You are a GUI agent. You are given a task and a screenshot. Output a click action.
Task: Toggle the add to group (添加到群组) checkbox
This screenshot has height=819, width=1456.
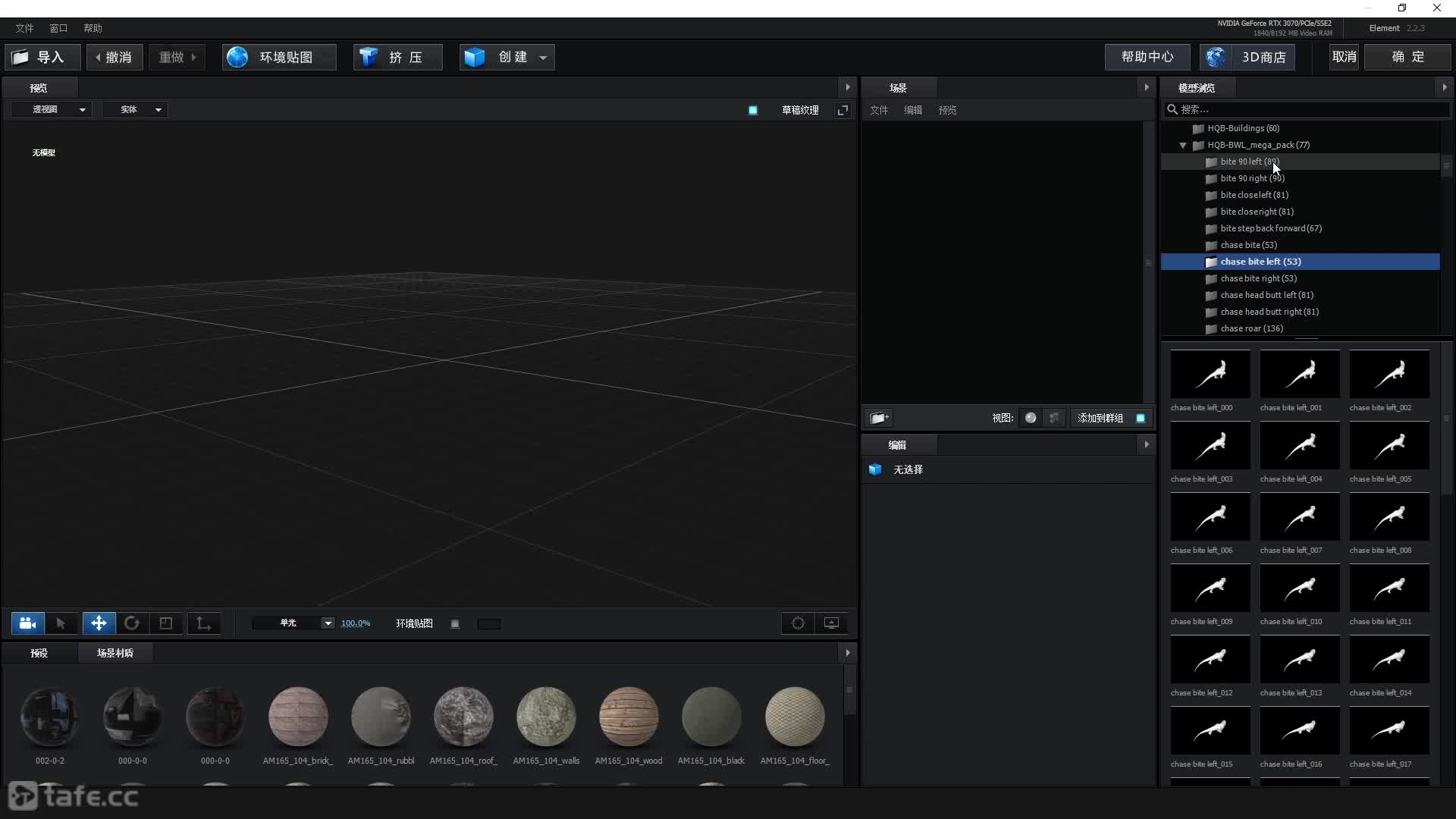1141,418
